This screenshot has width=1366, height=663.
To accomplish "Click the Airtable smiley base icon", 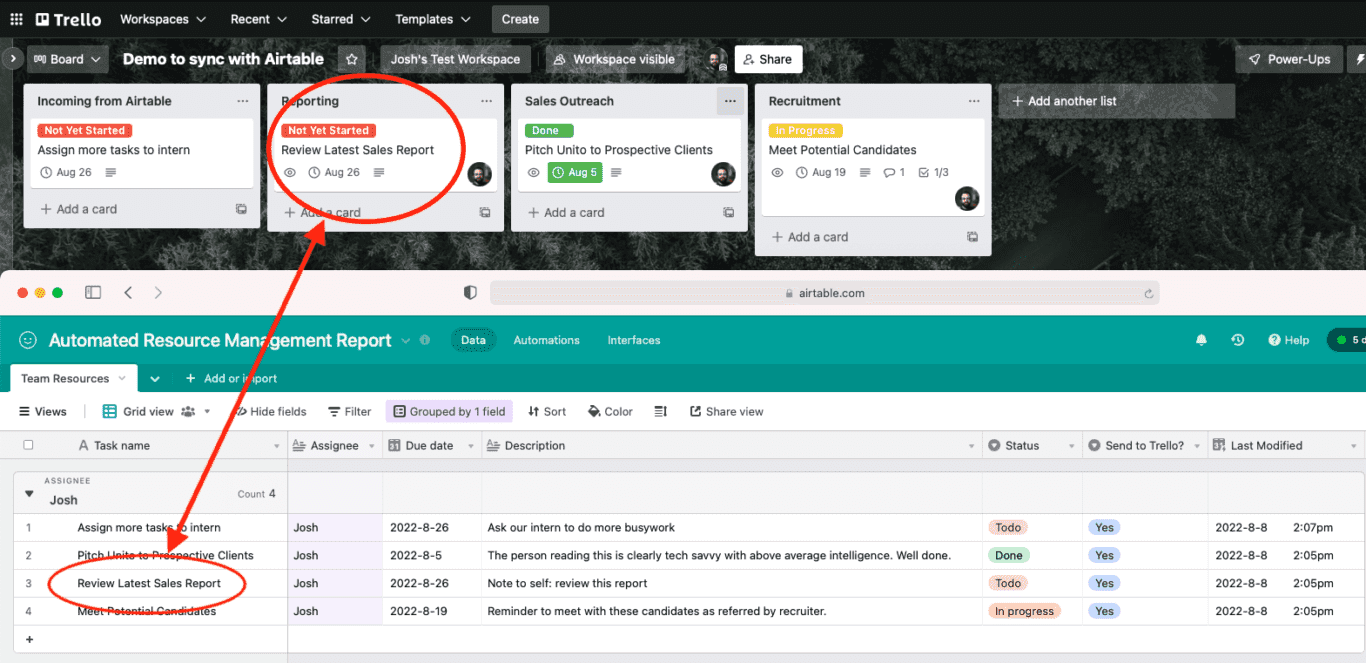I will tap(28, 340).
